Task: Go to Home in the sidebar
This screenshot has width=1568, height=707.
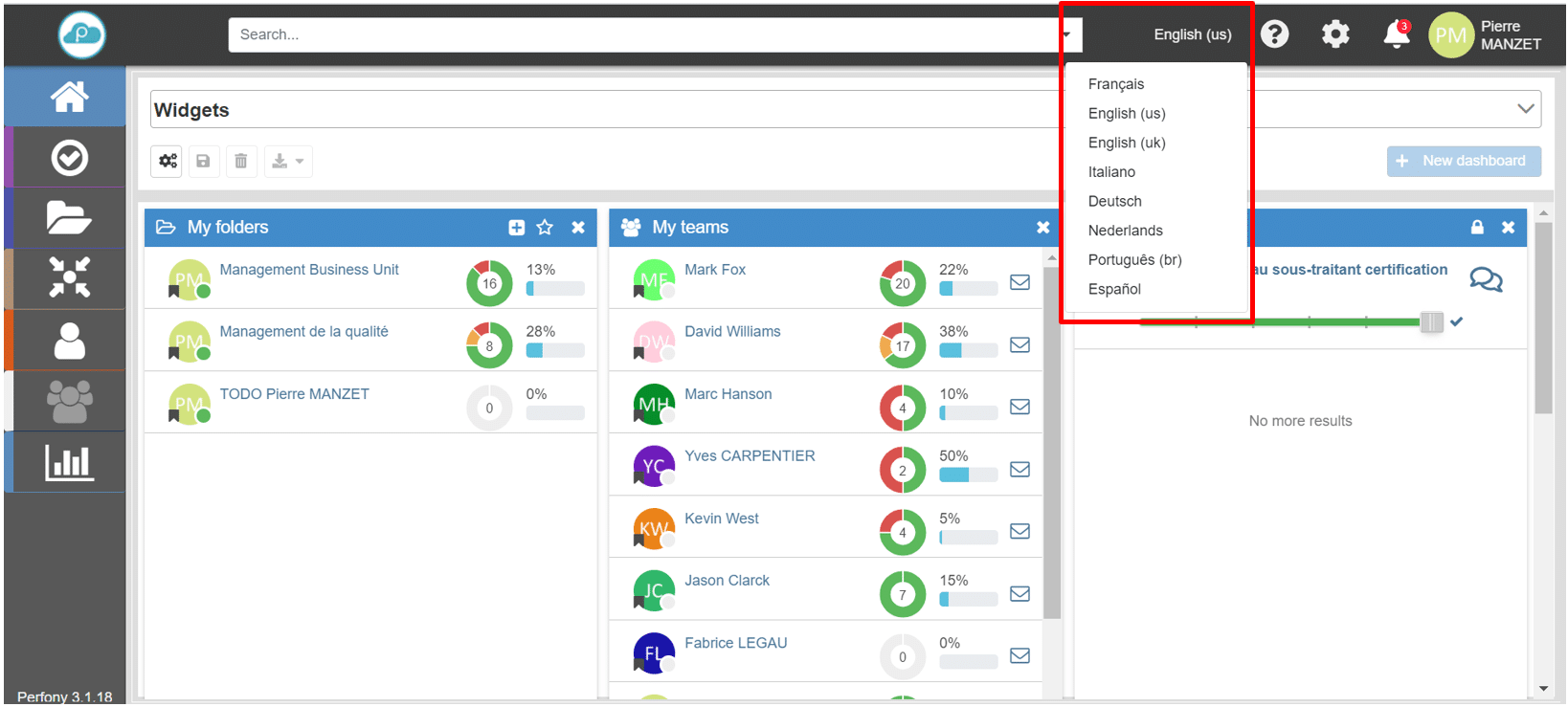Action: (69, 97)
